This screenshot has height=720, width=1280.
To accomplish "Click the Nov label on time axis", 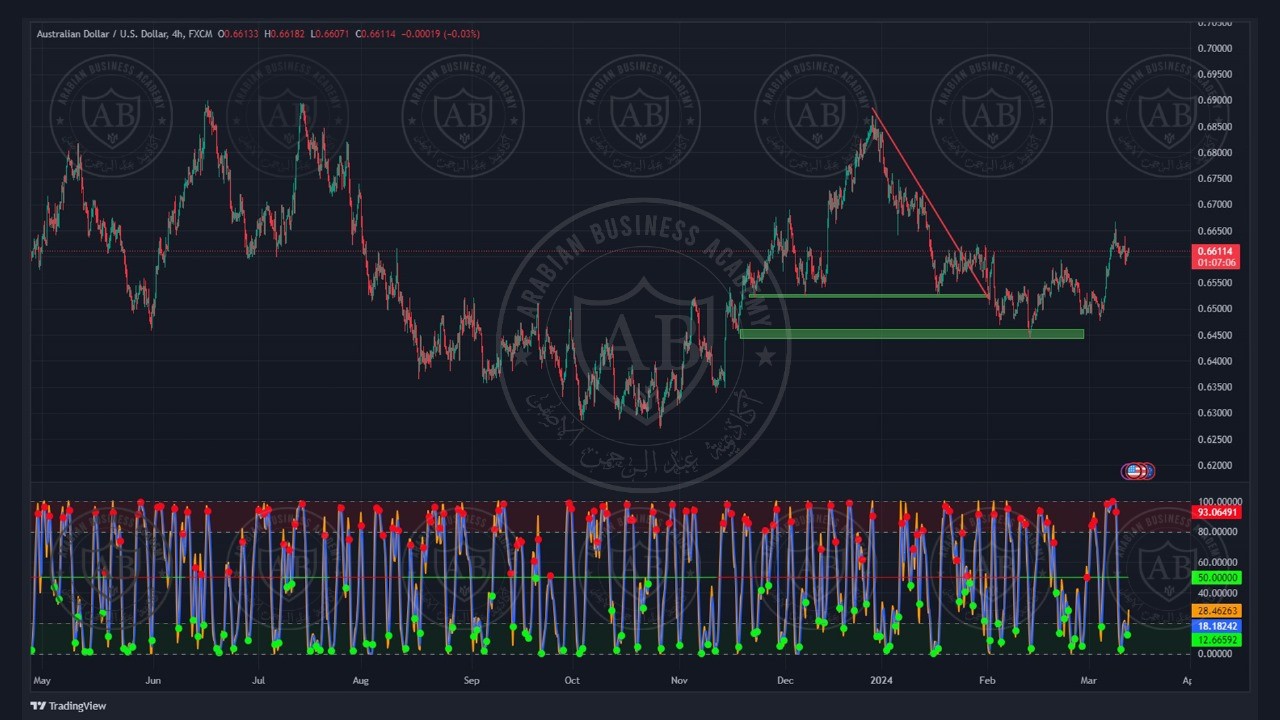I will click(x=680, y=681).
